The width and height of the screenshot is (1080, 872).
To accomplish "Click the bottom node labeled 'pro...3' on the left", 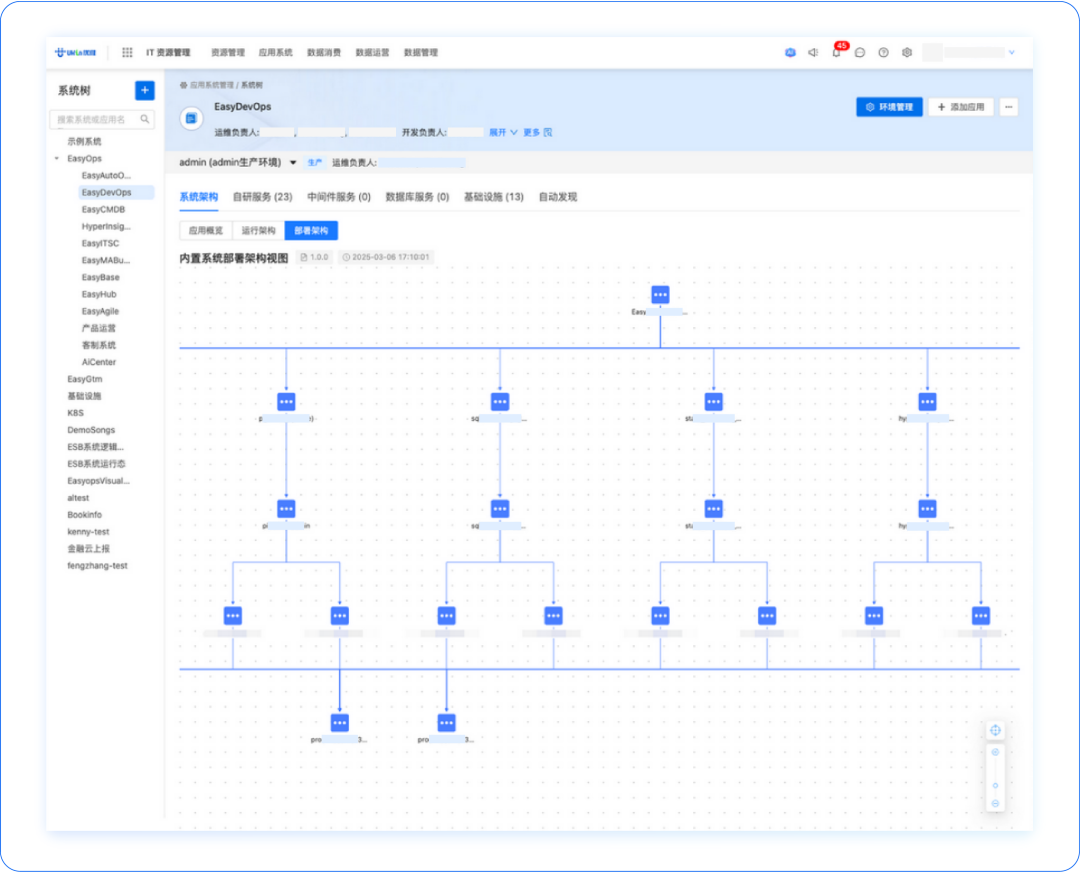I will [340, 723].
